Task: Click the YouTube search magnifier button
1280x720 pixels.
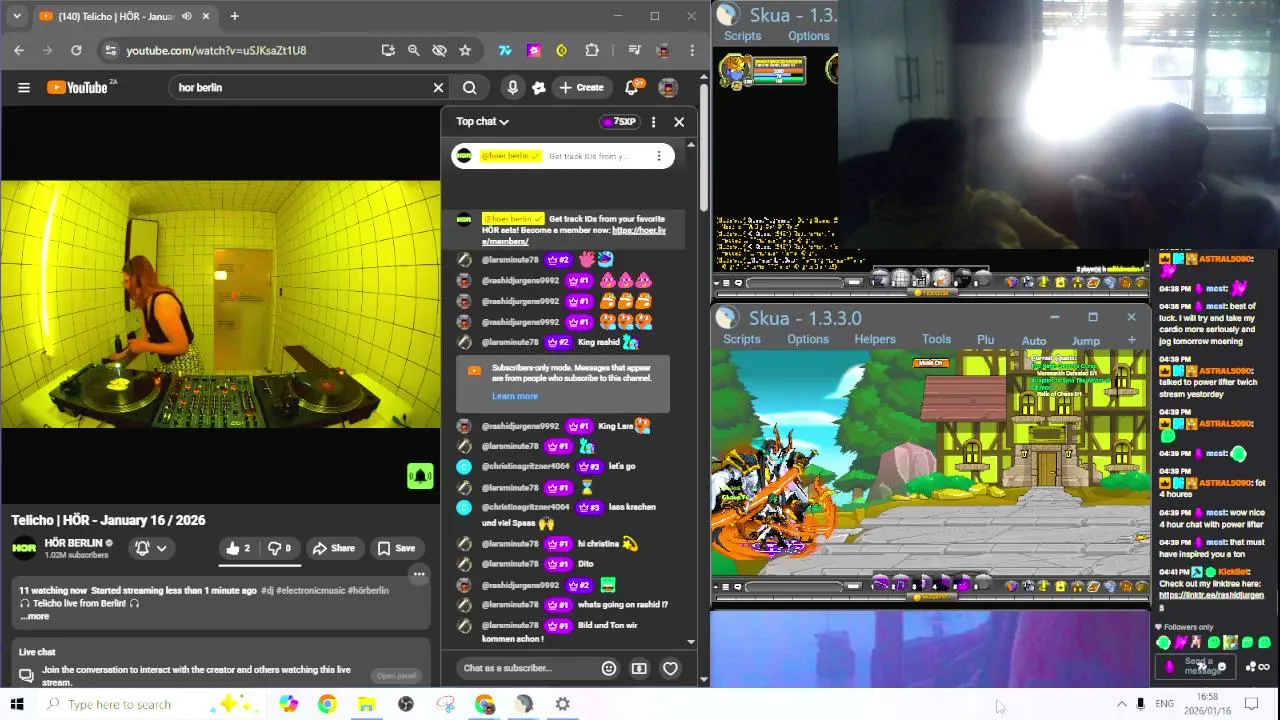Action: coord(469,87)
